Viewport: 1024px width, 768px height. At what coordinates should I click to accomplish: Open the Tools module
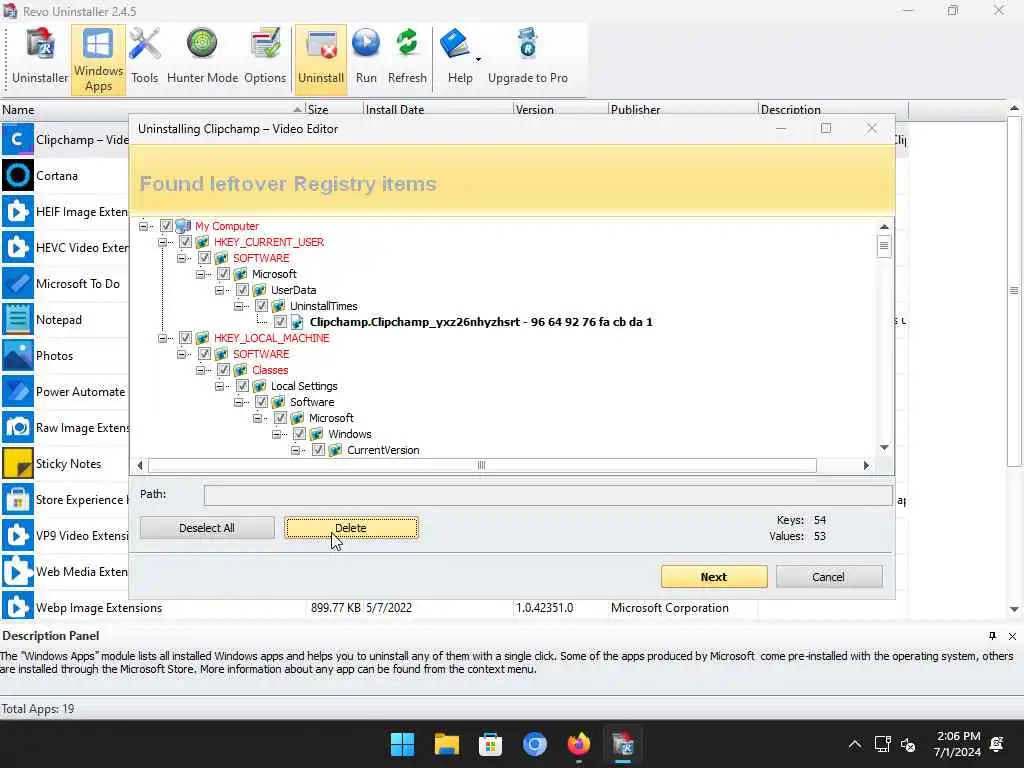[144, 58]
